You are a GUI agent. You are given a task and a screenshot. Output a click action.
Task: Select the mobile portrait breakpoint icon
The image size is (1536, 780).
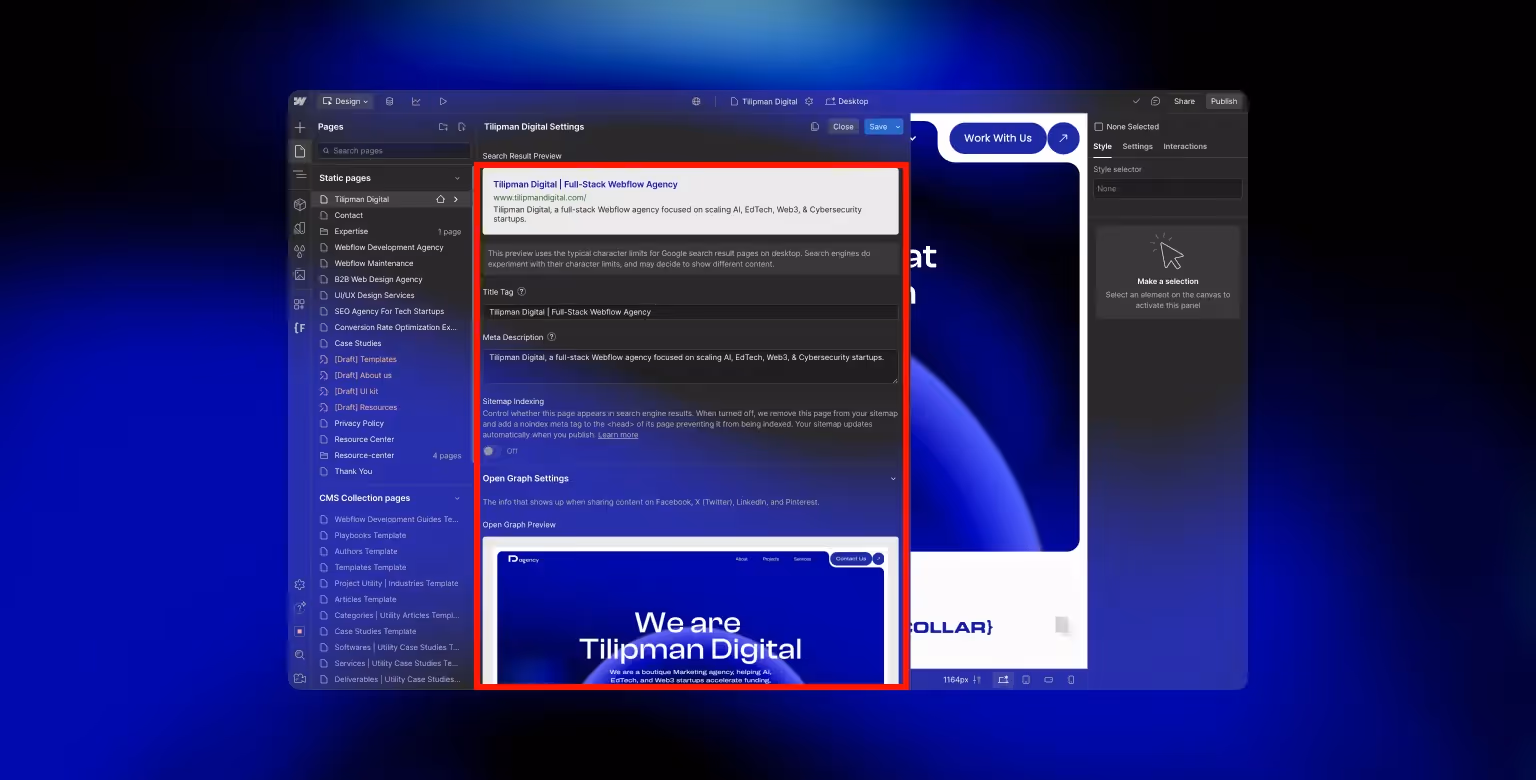tap(1071, 680)
